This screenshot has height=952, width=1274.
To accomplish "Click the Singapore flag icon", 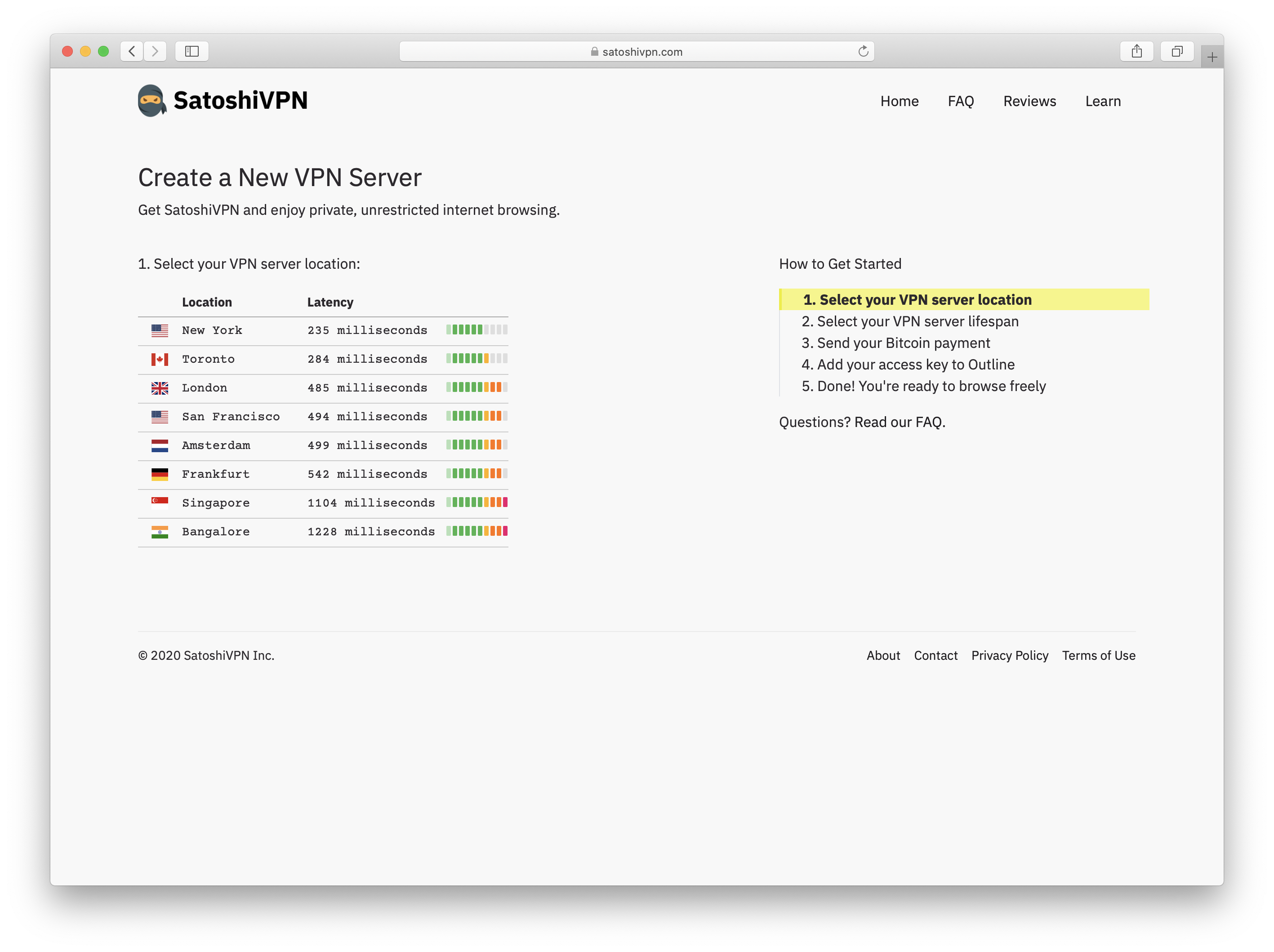I will click(160, 503).
